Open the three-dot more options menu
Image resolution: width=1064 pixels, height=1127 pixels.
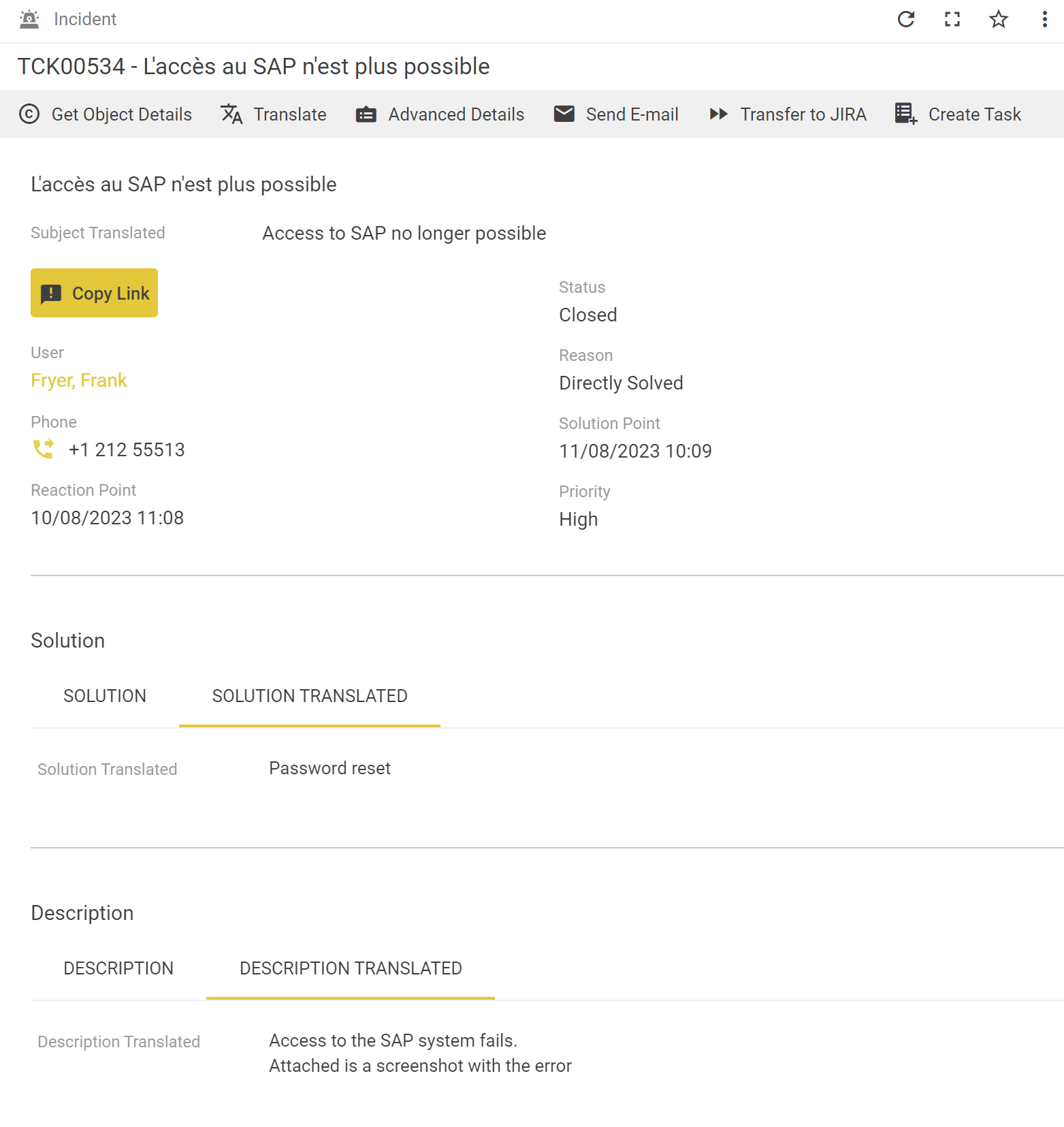pos(1044,19)
